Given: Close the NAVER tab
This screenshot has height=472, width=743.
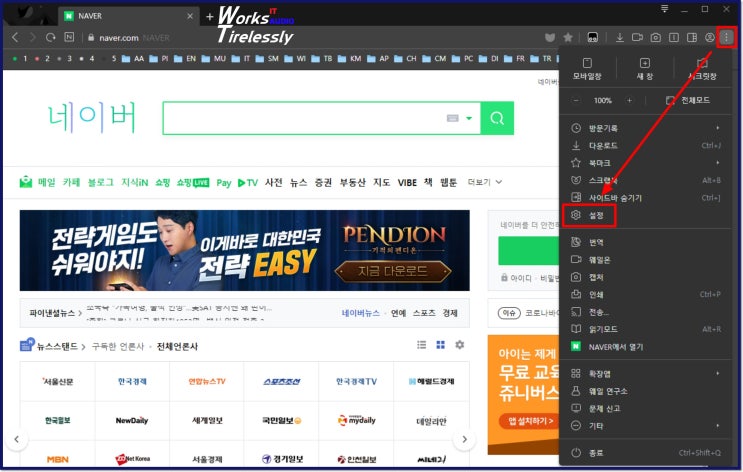Looking at the screenshot, I should coord(190,16).
